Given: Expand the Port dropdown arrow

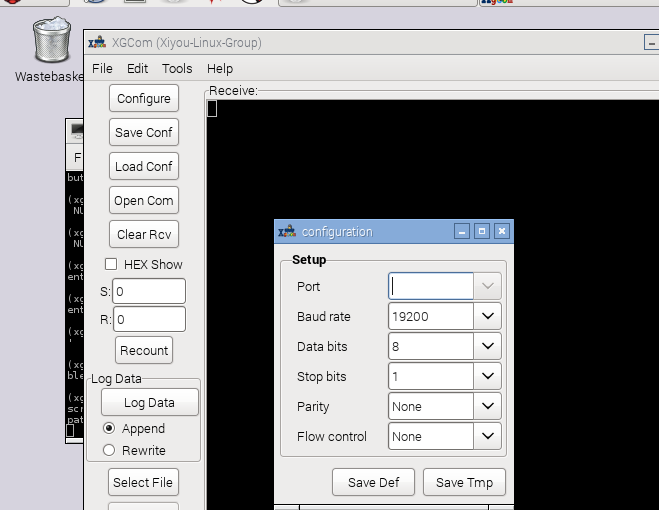Looking at the screenshot, I should (x=488, y=286).
